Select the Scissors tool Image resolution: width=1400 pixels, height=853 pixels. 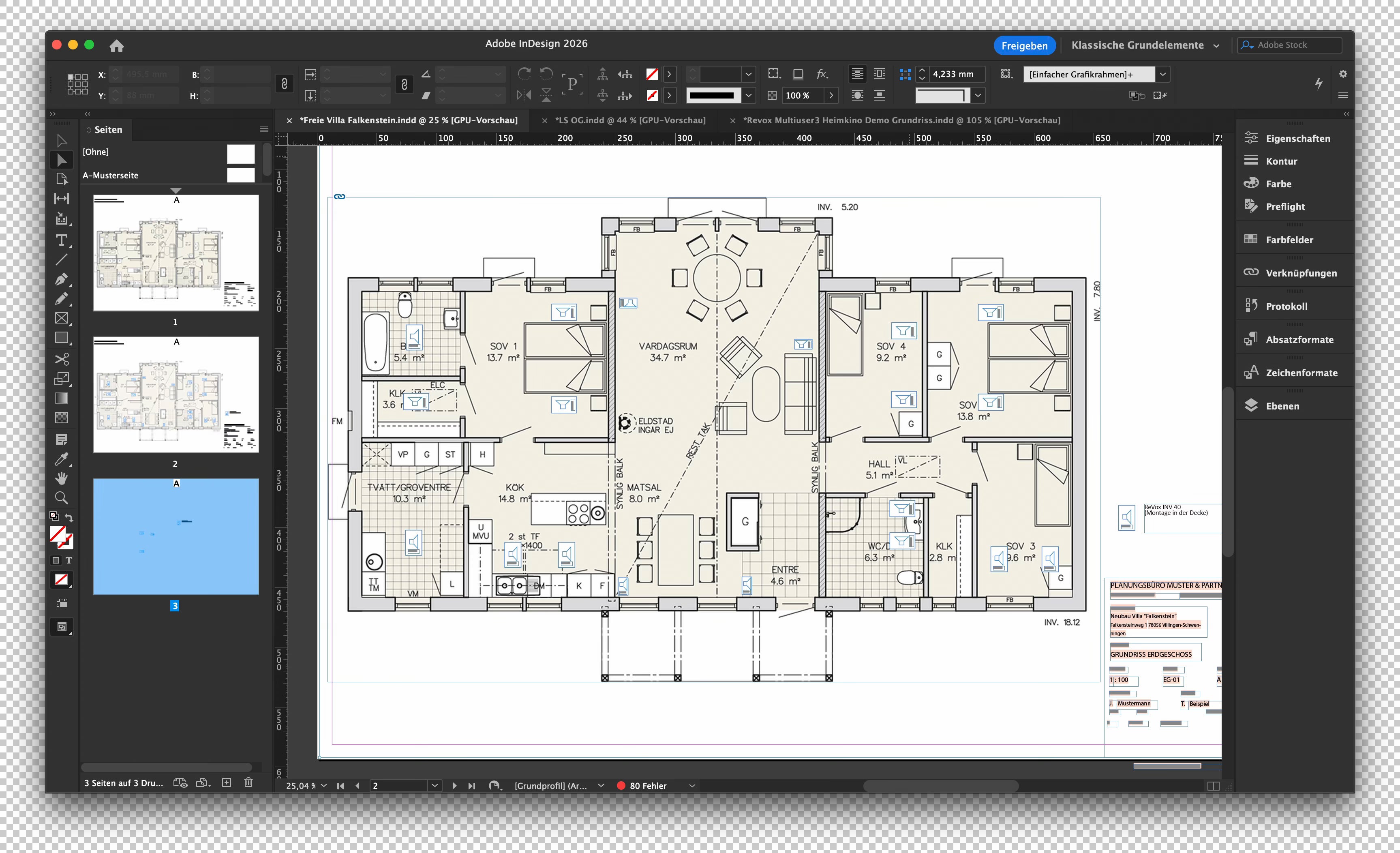tap(61, 359)
